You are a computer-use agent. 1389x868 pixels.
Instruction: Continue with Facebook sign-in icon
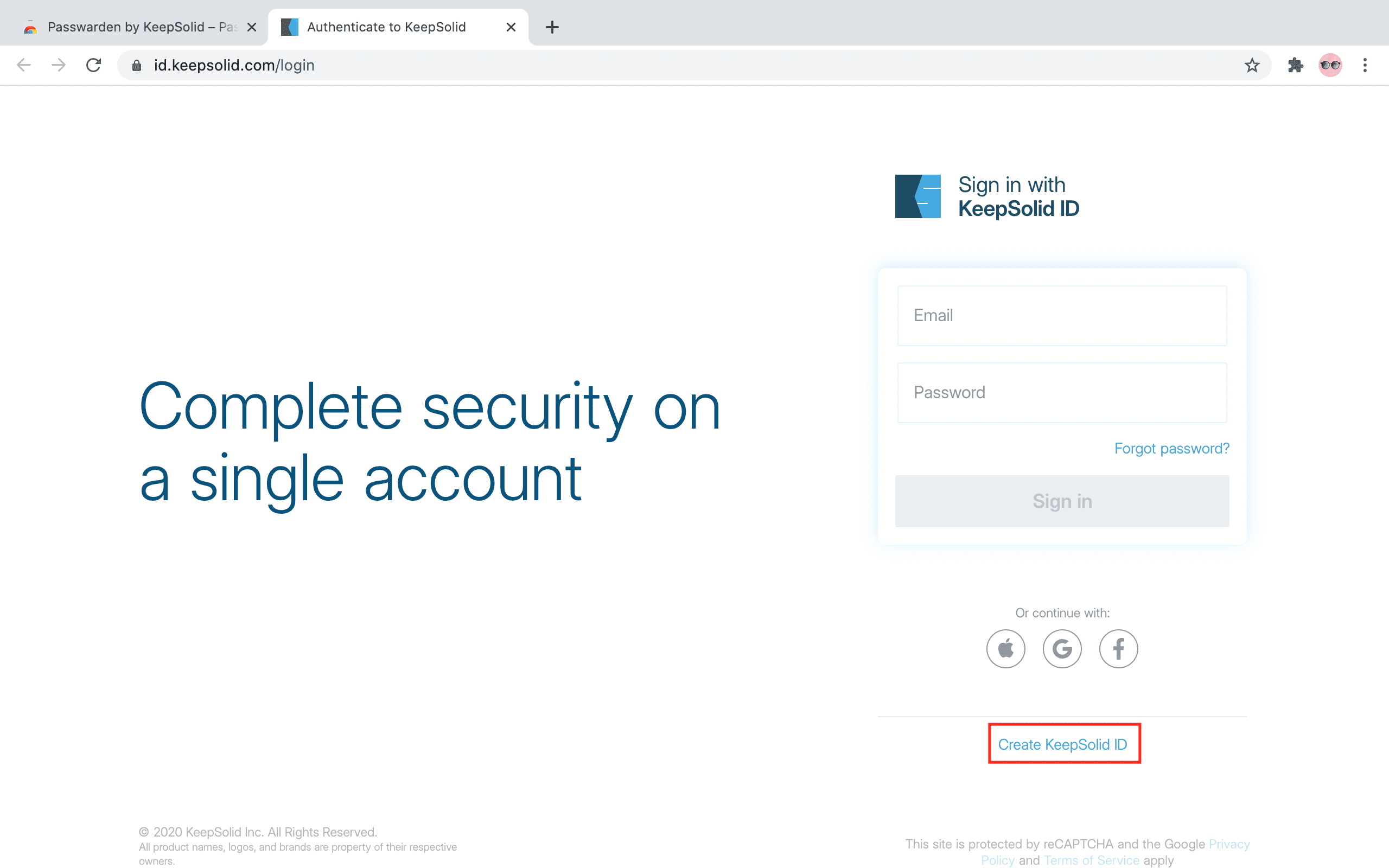[1118, 649]
